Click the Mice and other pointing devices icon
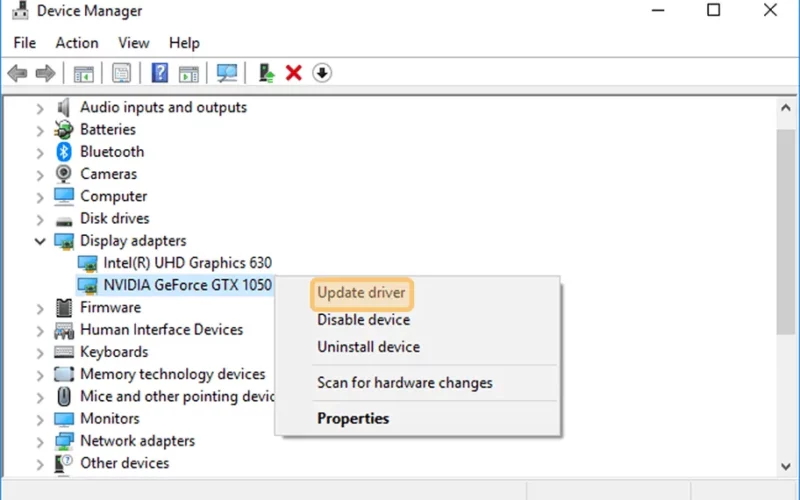This screenshot has height=500, width=800. (64, 396)
